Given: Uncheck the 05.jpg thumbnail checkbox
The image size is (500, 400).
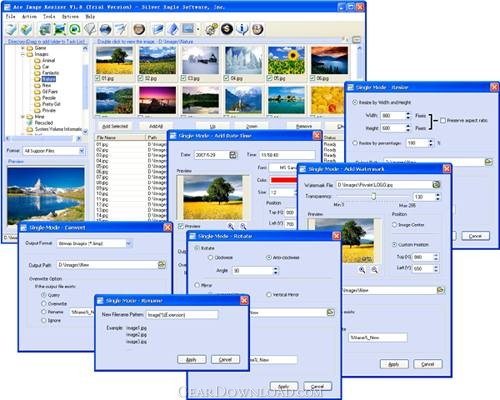Looking at the screenshot, I should pos(269,78).
